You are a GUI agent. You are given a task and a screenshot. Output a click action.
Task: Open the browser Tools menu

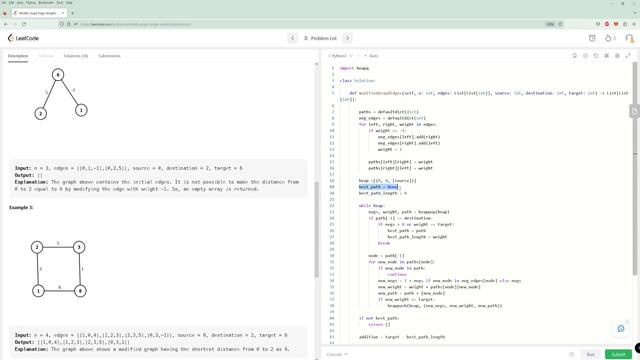pyautogui.click(x=60, y=2)
